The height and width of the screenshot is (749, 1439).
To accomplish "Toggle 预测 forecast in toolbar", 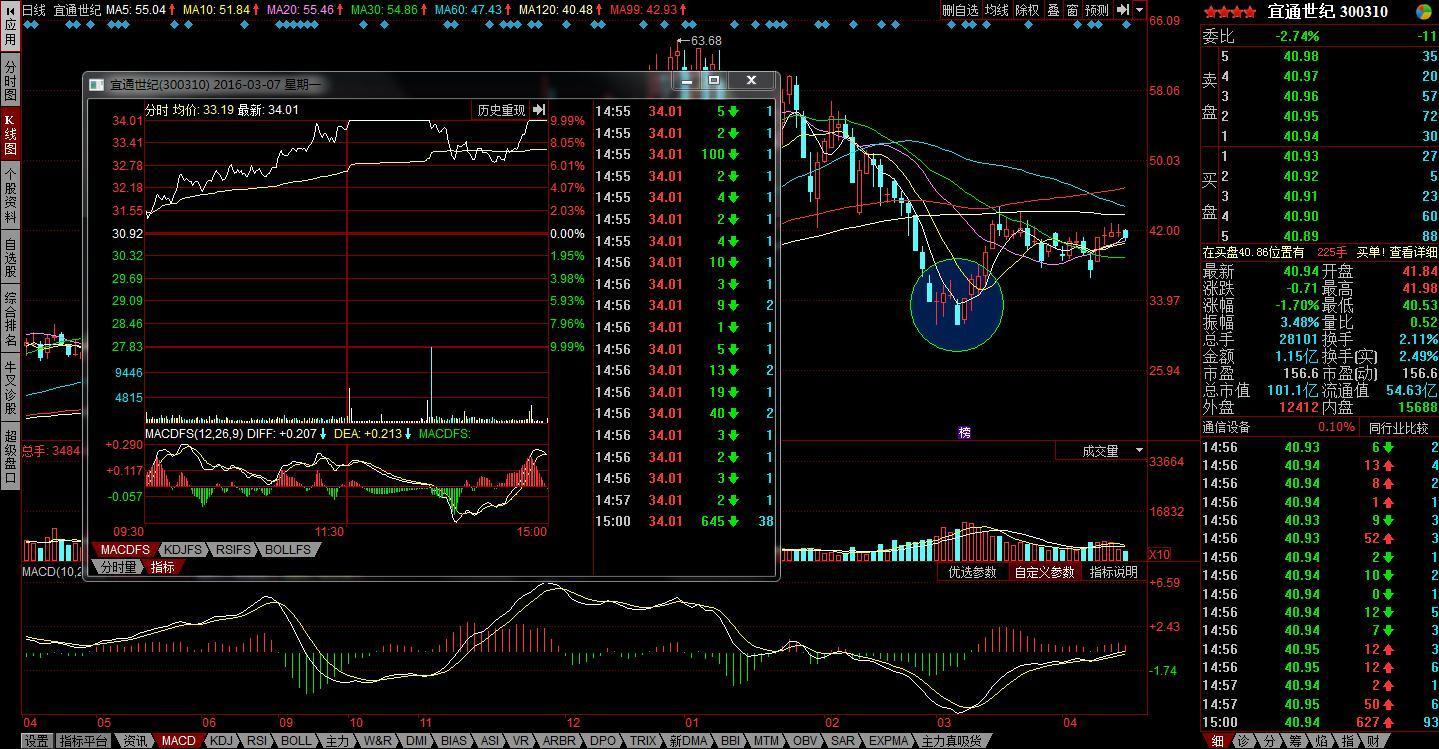I will click(x=1097, y=10).
